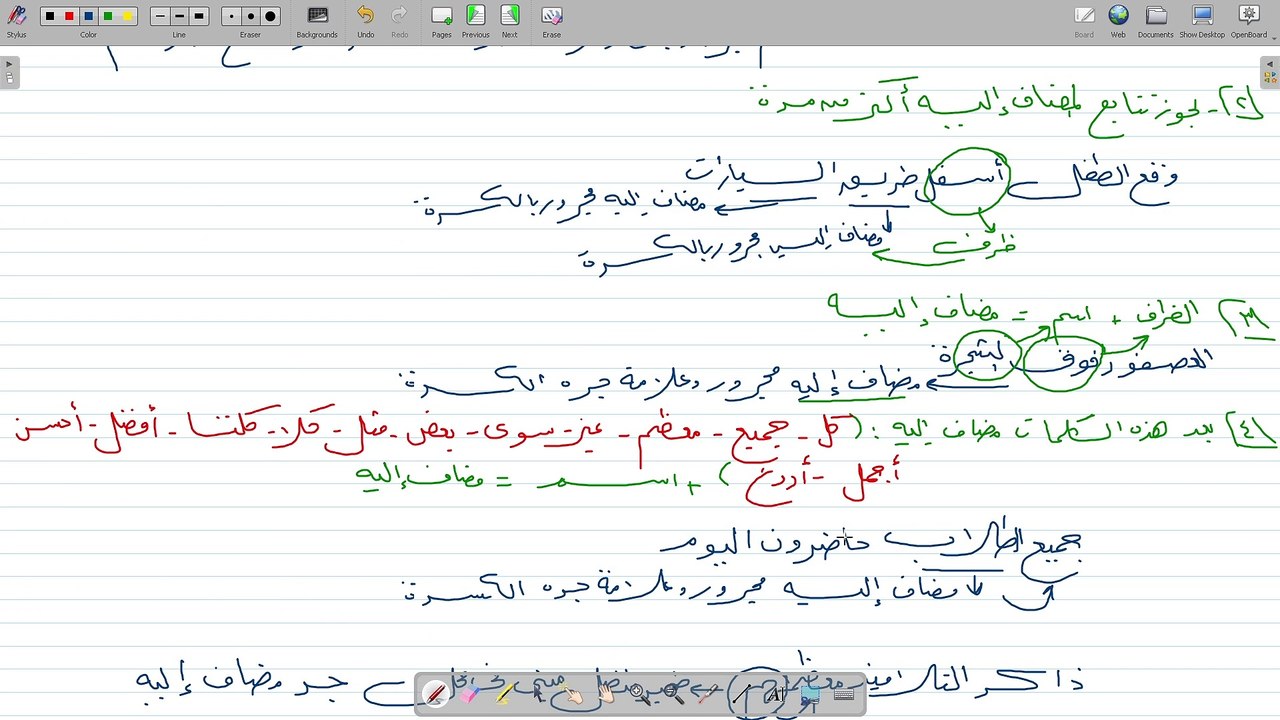The height and width of the screenshot is (720, 1280).
Task: Open the Web browser mode
Action: click(x=1118, y=21)
